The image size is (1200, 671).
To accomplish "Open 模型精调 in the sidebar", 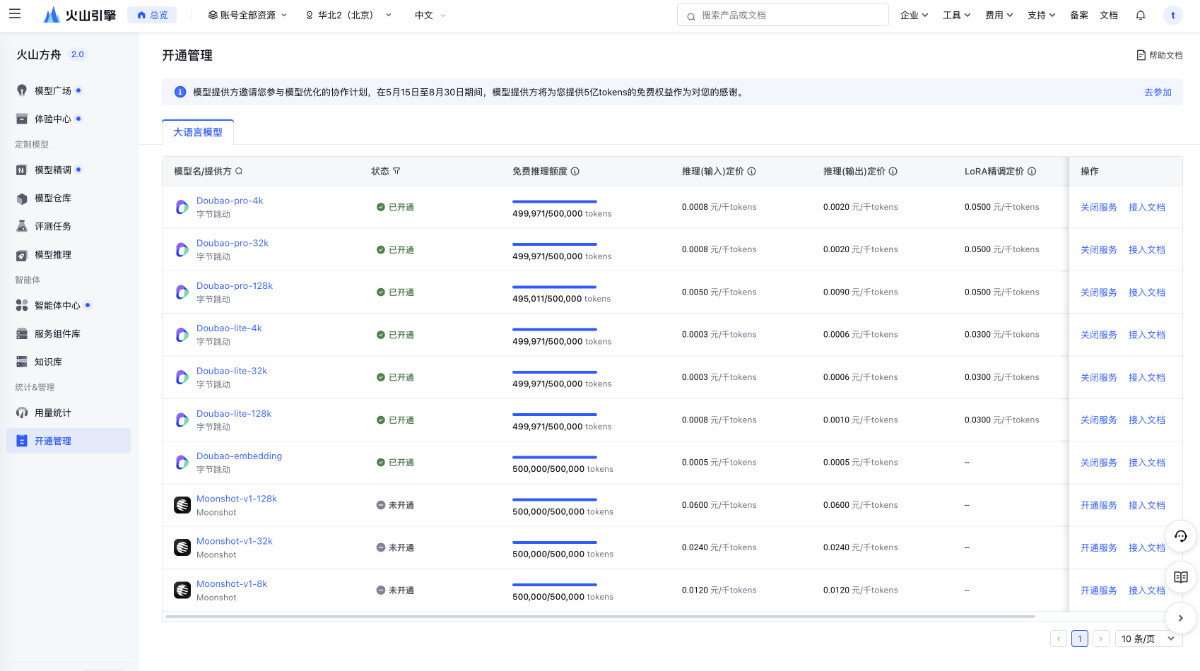I will point(68,170).
